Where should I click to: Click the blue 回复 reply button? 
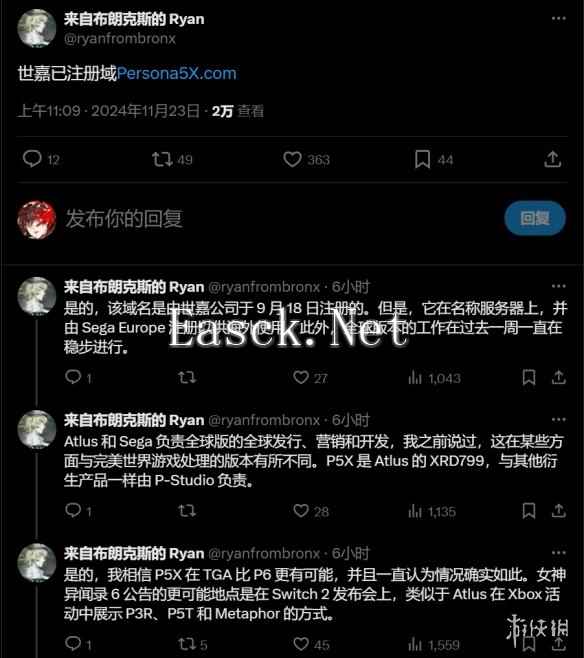coord(535,218)
